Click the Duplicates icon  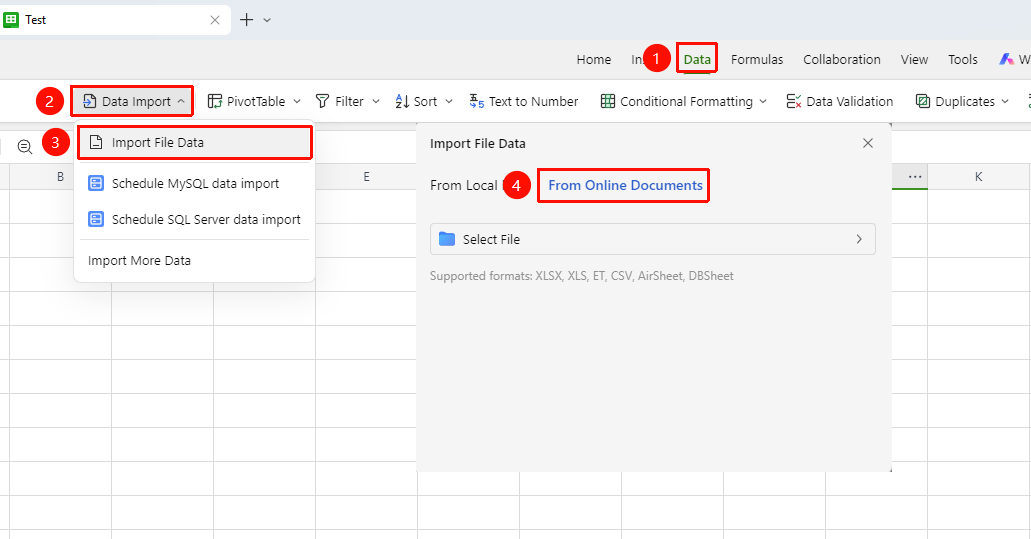pyautogui.click(x=923, y=101)
